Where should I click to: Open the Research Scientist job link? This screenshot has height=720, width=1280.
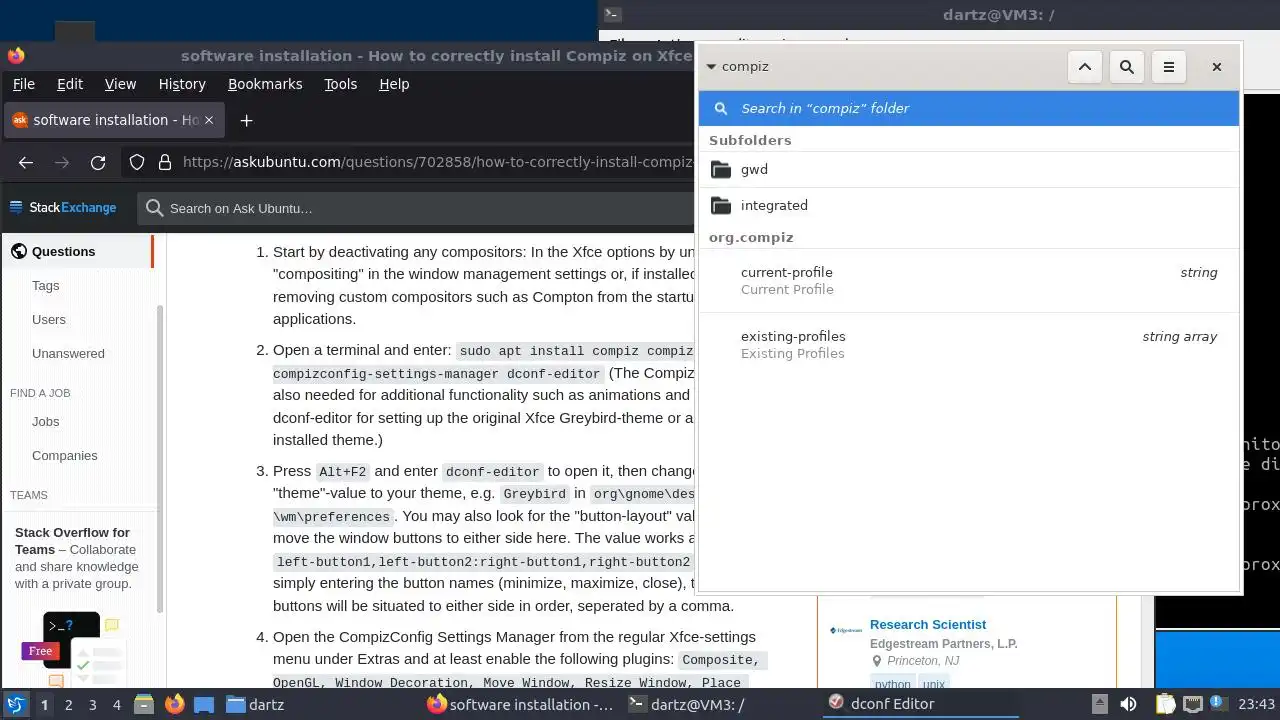coord(928,625)
